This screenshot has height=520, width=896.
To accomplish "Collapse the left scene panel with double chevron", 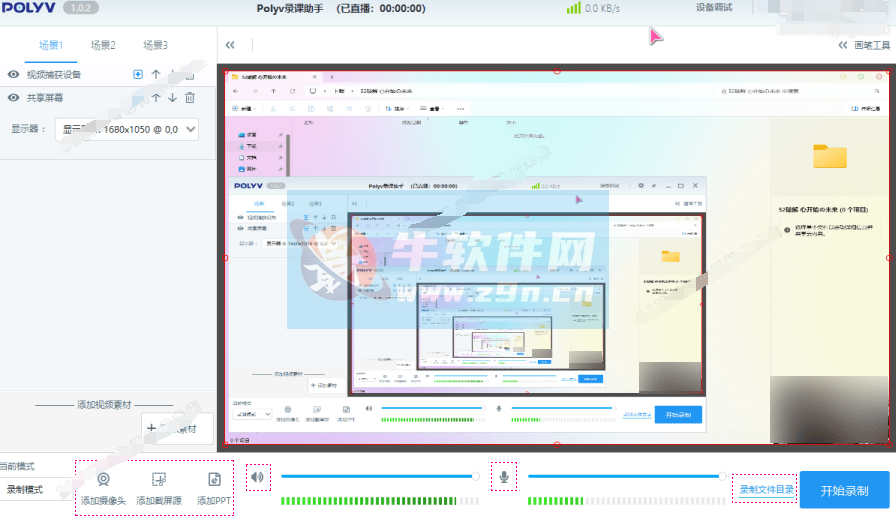I will pyautogui.click(x=230, y=45).
